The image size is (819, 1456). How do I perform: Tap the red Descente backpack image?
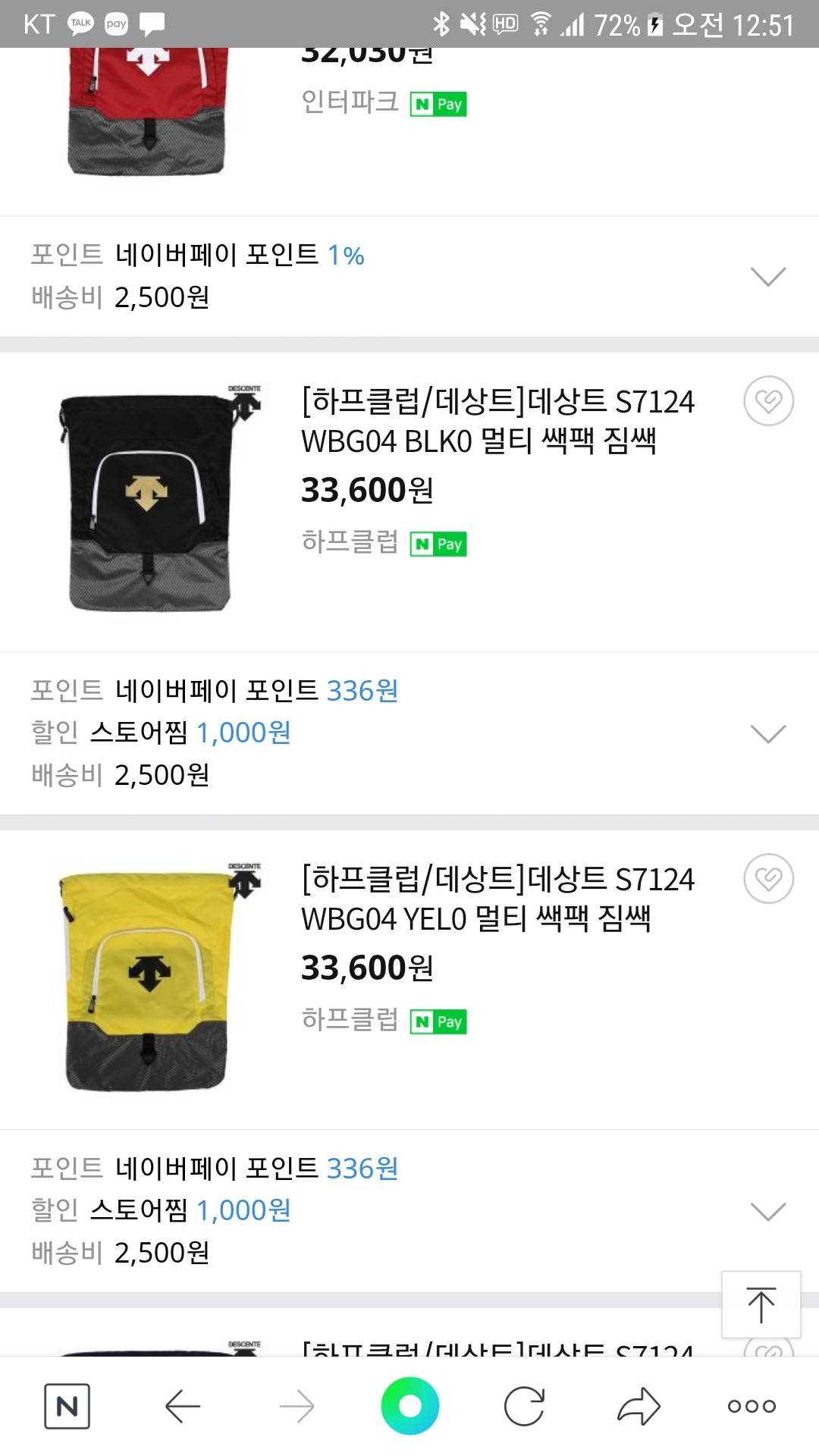148,110
